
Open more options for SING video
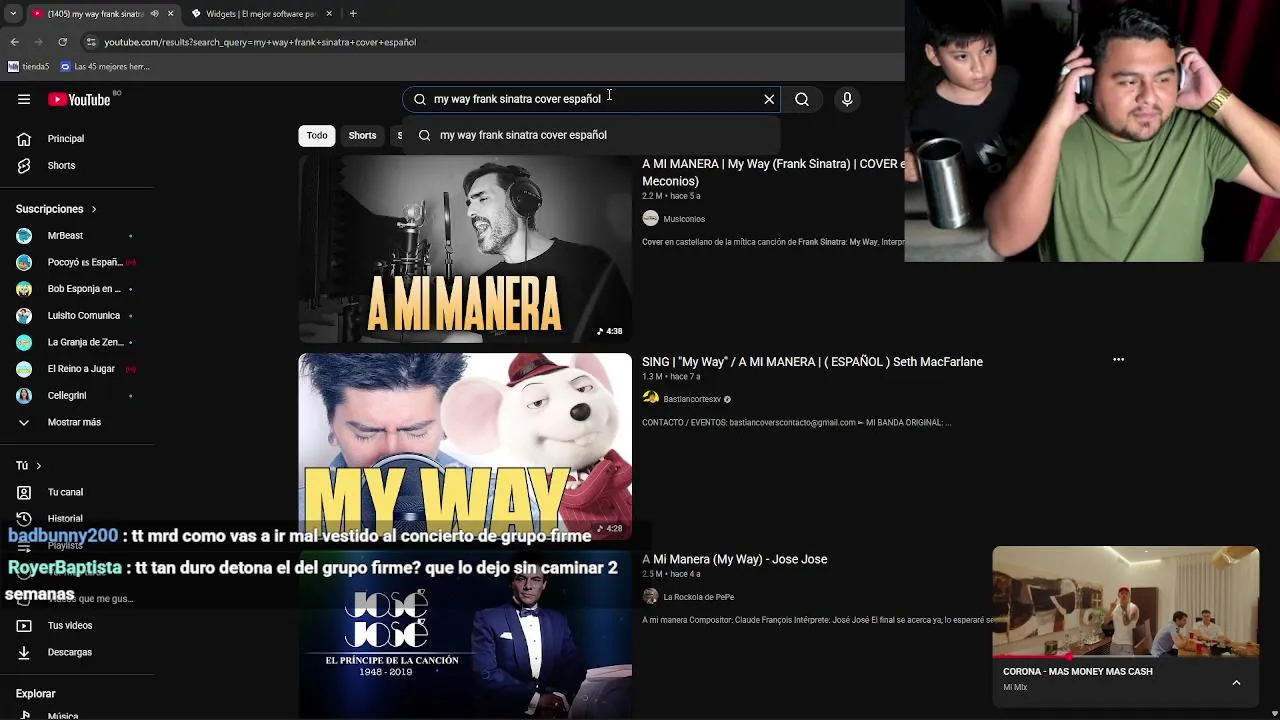point(1118,360)
